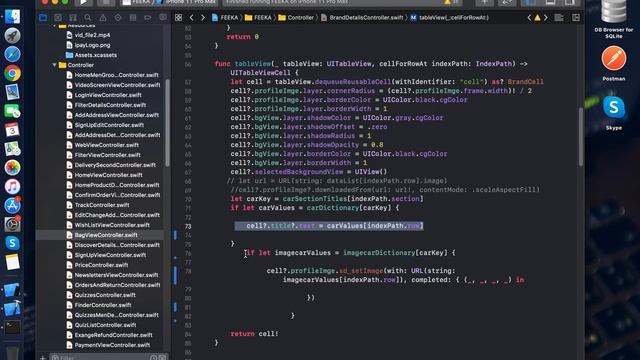
Task: Go back in editor history
Action: coord(192,18)
